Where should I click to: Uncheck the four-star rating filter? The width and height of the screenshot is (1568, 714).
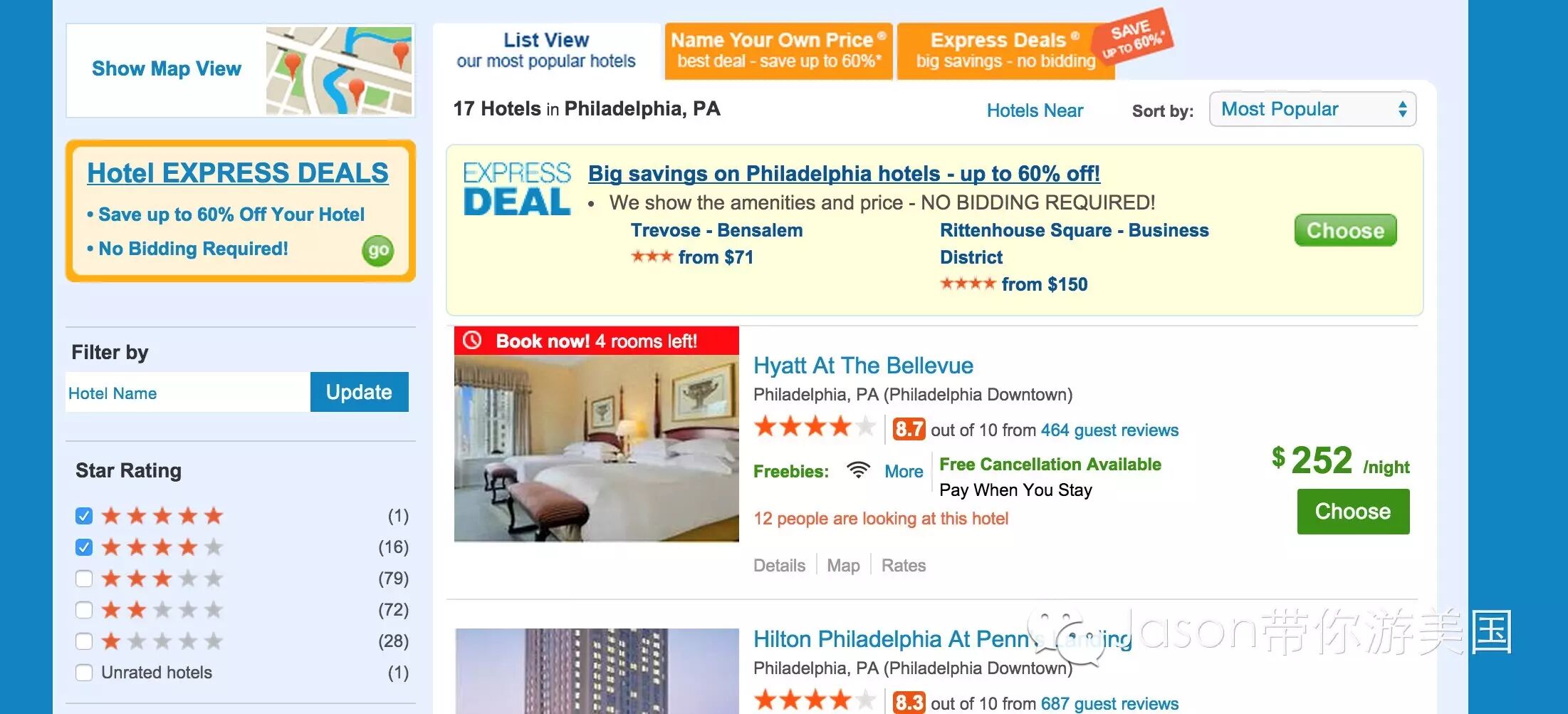(84, 547)
